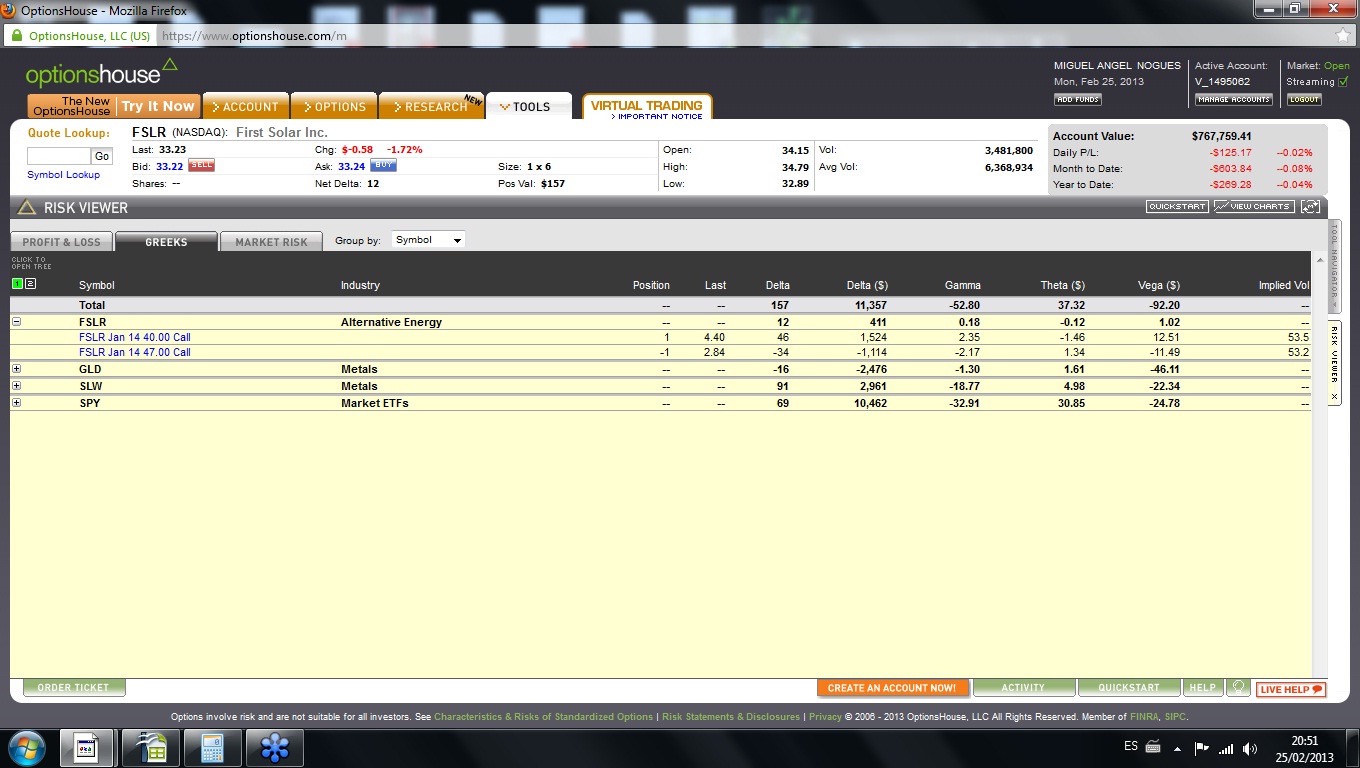1360x768 pixels.
Task: Click the Quickstart button in Risk Viewer header
Action: point(1177,207)
